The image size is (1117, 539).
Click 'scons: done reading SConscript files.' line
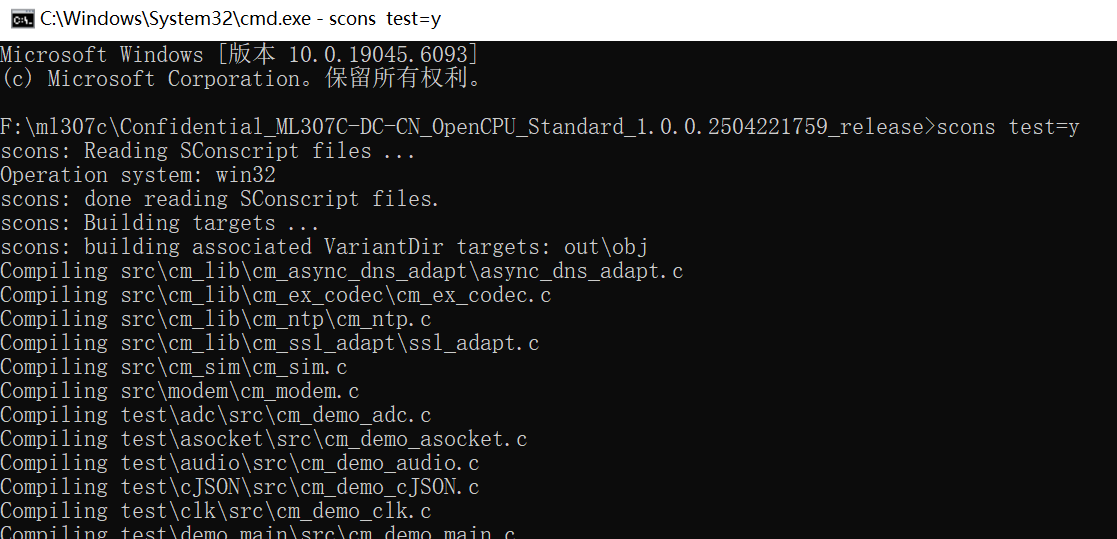[x=219, y=199]
